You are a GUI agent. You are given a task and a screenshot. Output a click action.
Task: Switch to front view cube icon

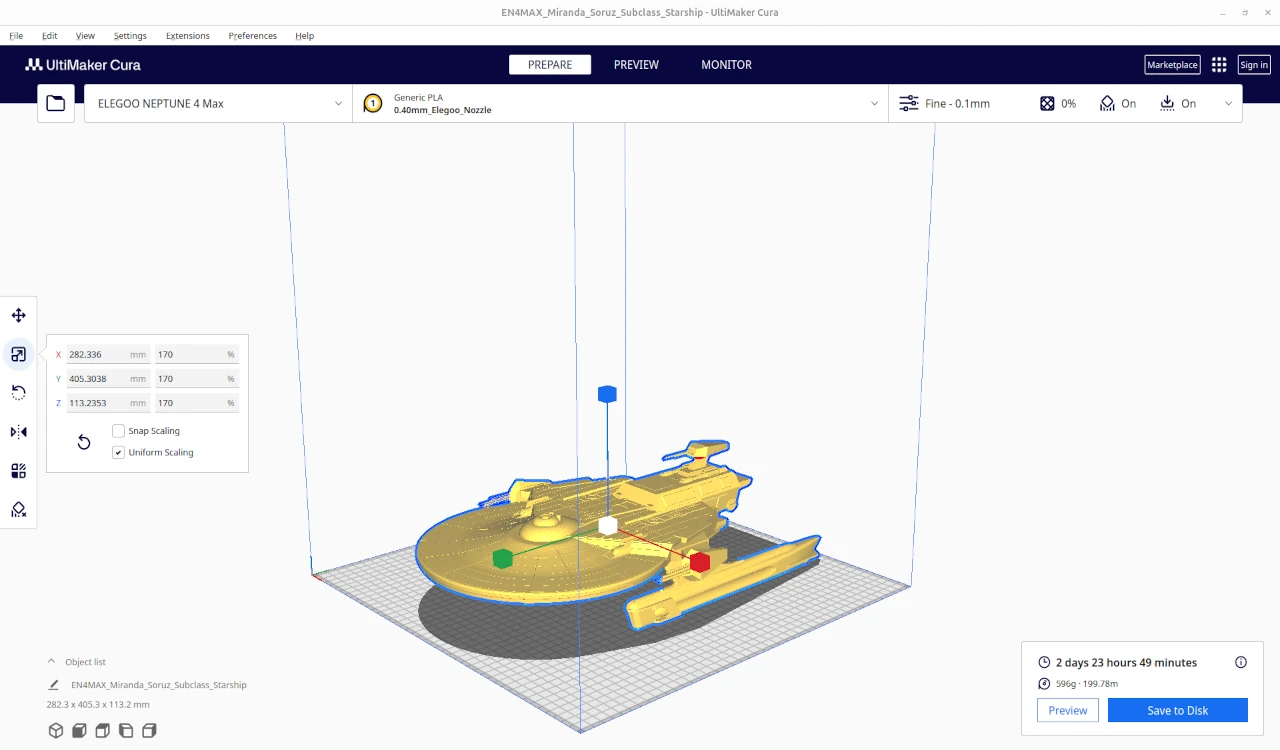tap(79, 731)
